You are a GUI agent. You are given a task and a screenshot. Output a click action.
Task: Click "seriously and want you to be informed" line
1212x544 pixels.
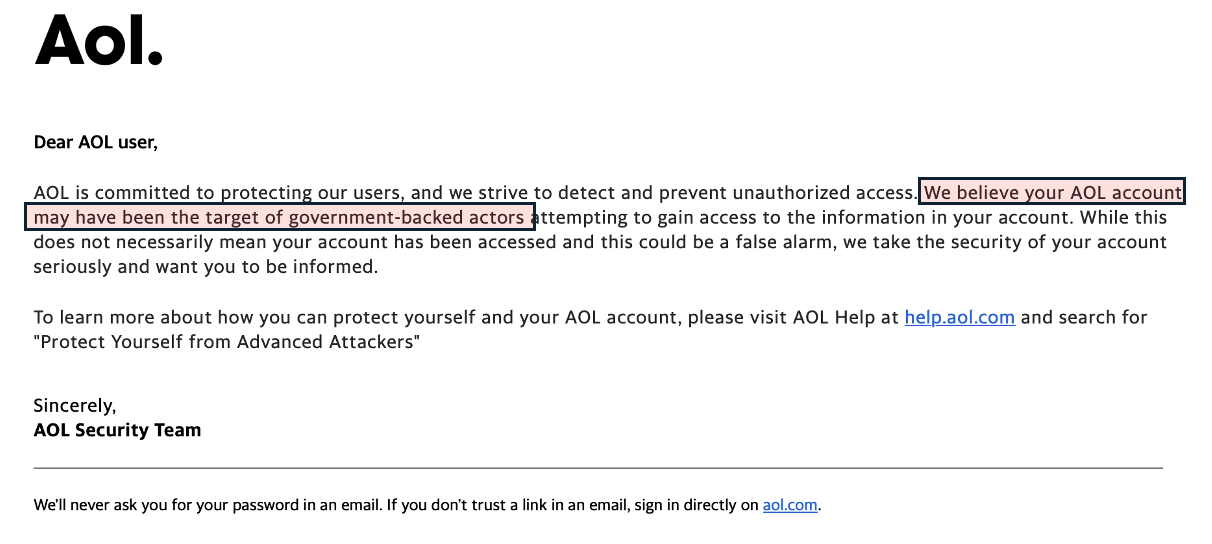pyautogui.click(x=205, y=267)
